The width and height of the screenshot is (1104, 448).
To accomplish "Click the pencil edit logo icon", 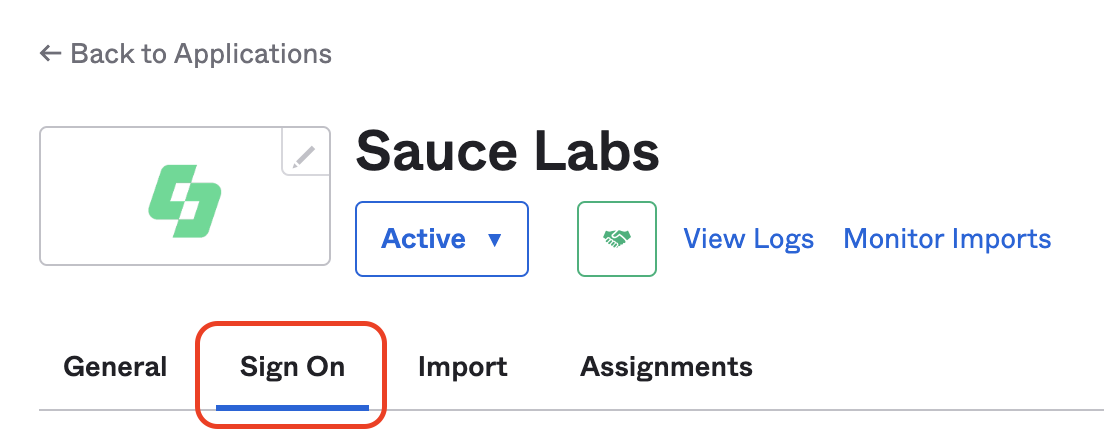I will [x=304, y=154].
